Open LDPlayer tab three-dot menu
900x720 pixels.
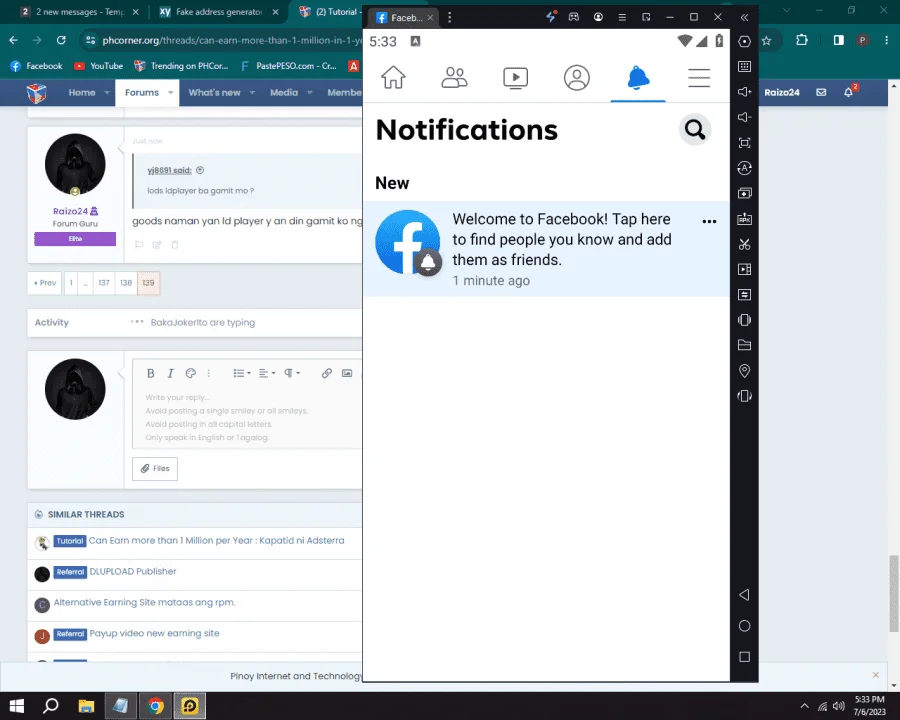(449, 18)
